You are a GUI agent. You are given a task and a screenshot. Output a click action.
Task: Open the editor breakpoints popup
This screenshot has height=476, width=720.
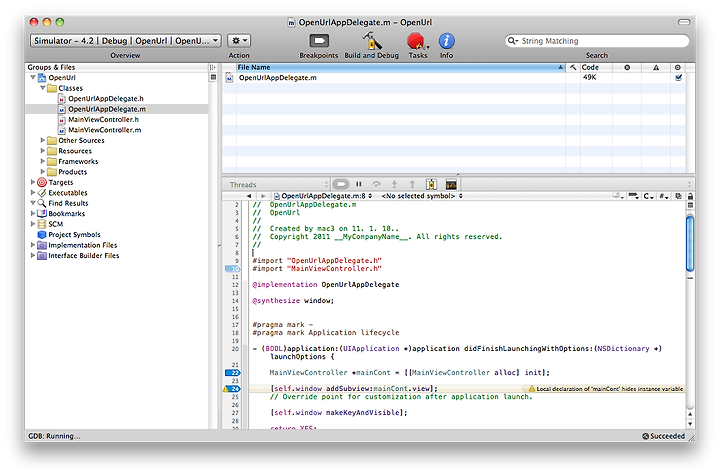coord(633,196)
